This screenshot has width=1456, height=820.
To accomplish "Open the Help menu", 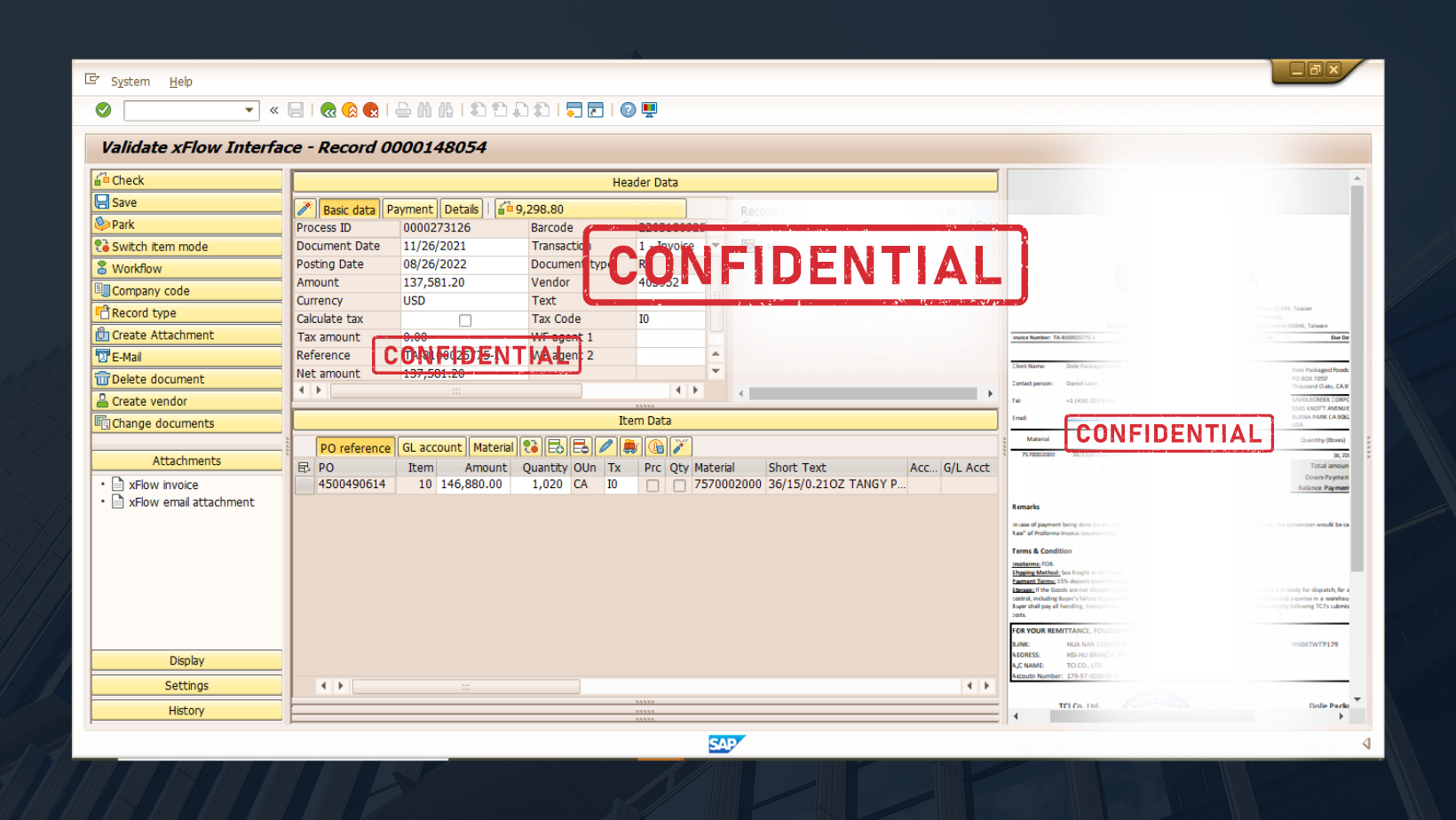I will pyautogui.click(x=181, y=82).
